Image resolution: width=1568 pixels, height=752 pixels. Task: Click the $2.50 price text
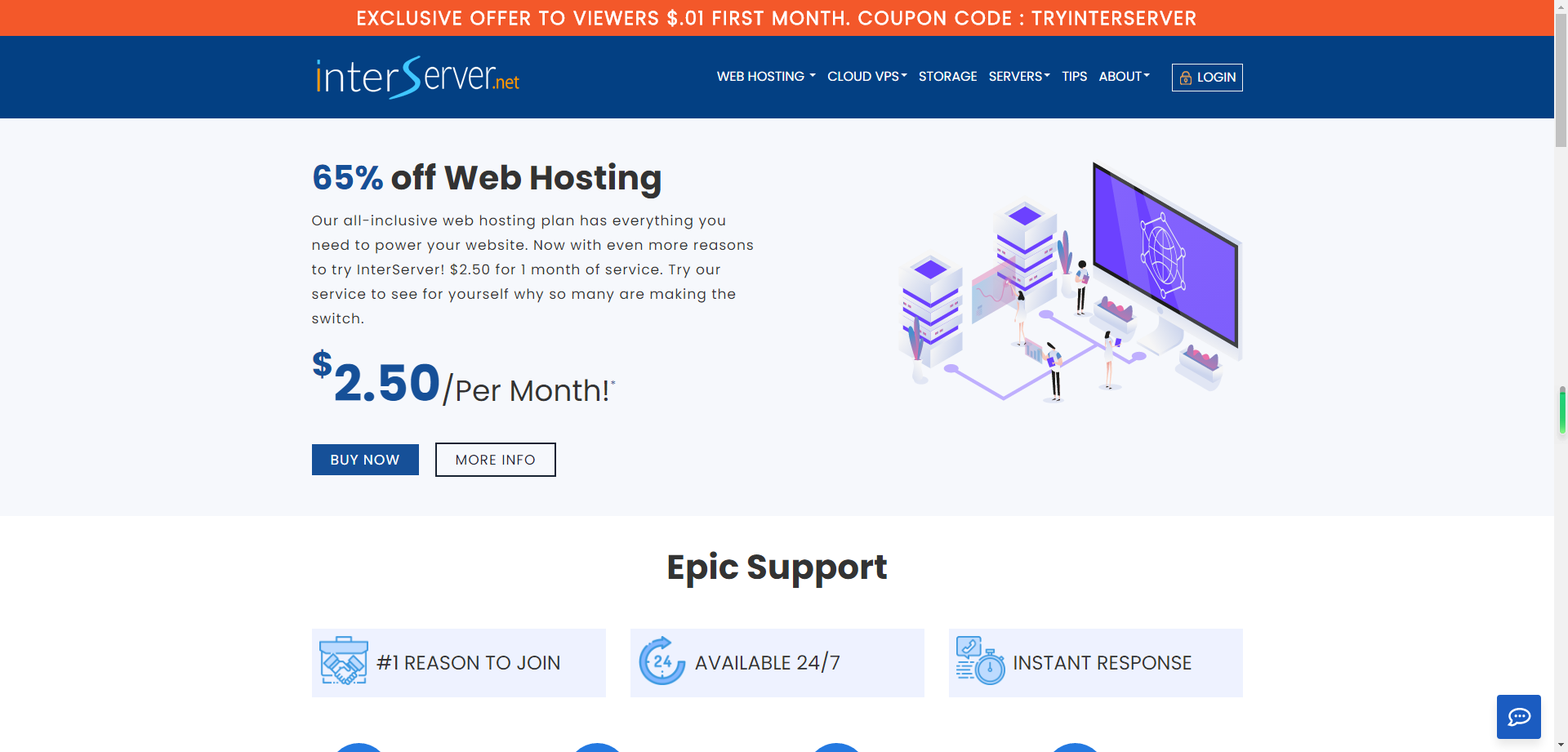(x=376, y=379)
